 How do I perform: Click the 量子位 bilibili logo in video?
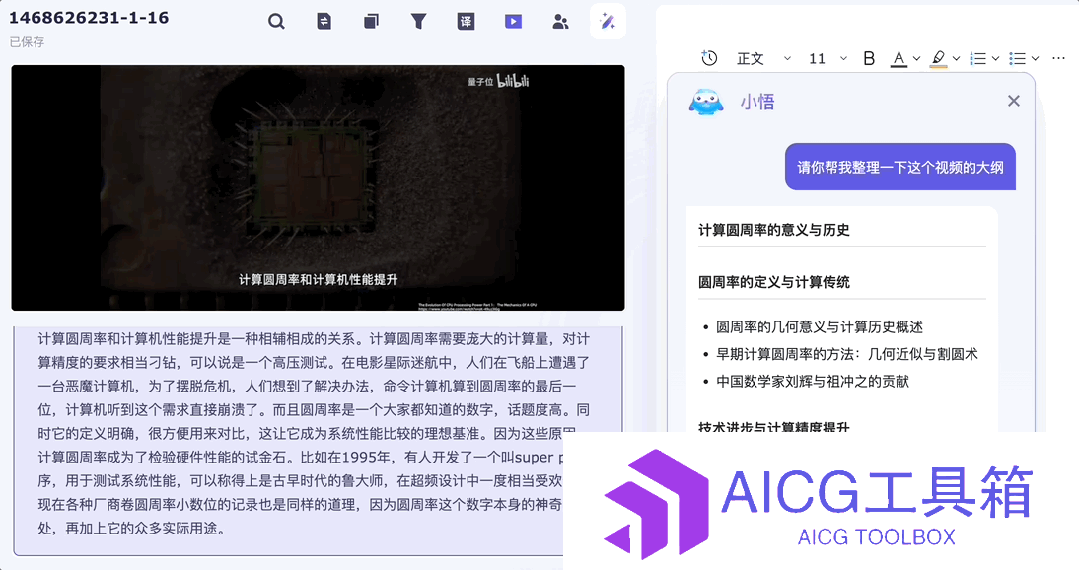pos(498,81)
